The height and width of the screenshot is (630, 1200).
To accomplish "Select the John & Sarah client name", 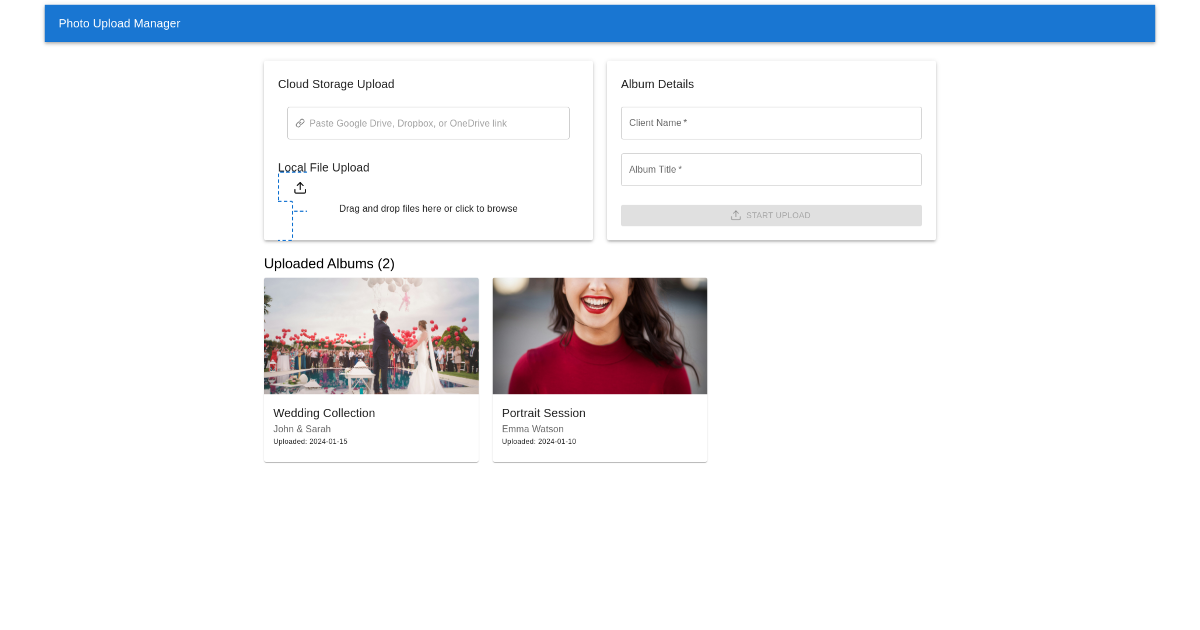I will [302, 429].
